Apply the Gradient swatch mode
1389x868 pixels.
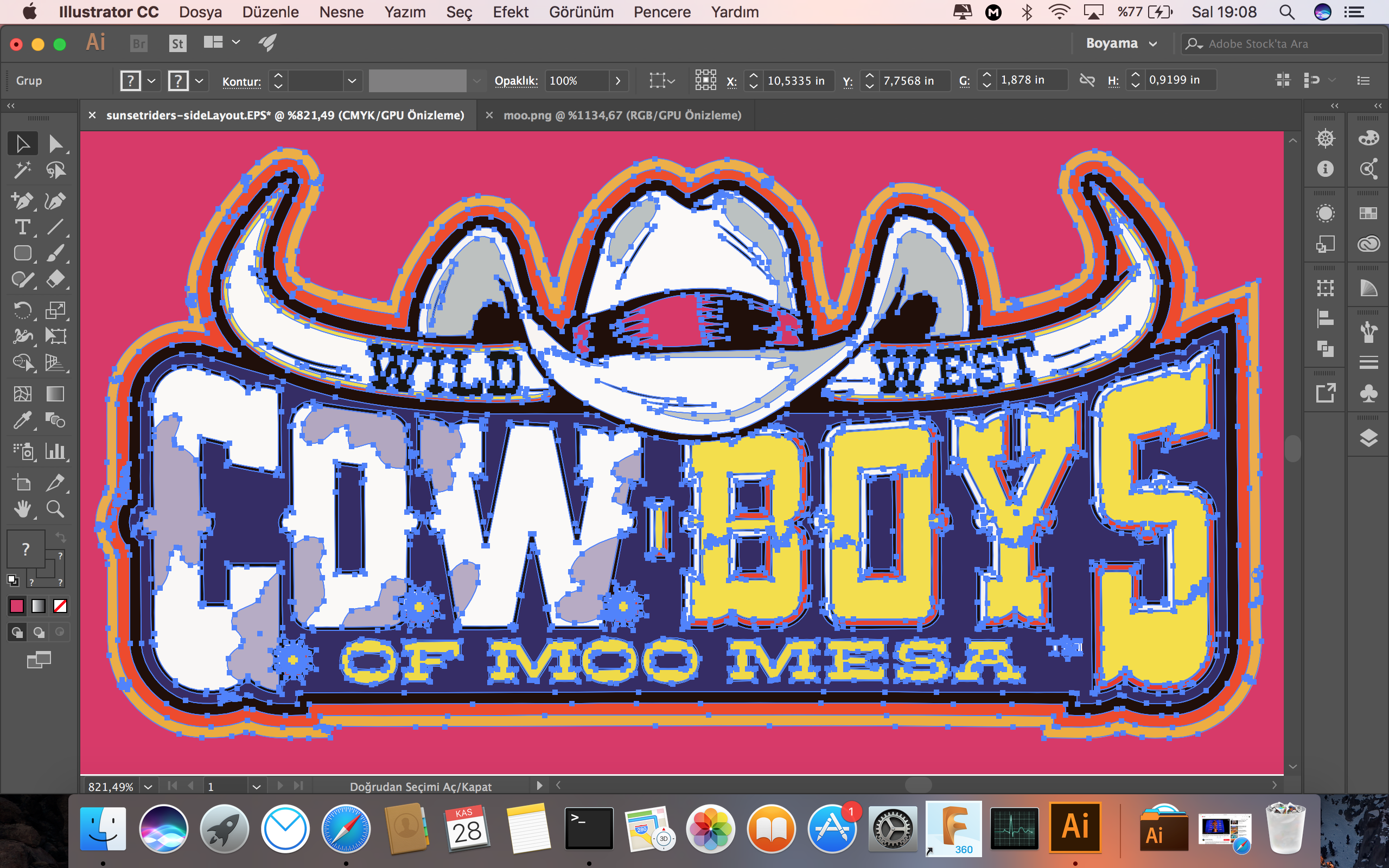pyautogui.click(x=39, y=605)
